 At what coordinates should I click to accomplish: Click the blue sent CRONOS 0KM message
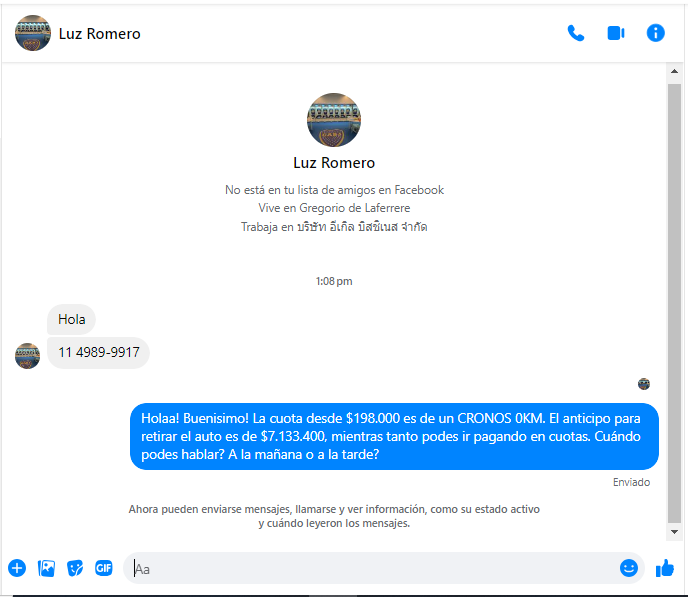click(x=394, y=436)
